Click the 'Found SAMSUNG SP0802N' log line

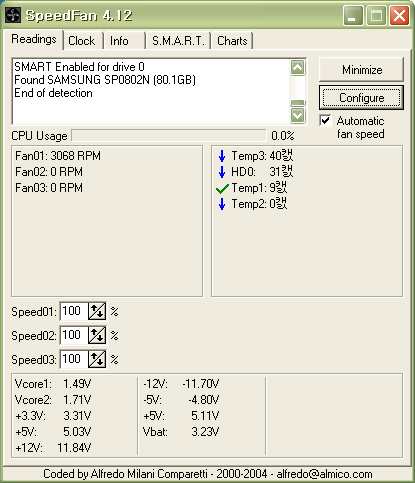click(105, 80)
